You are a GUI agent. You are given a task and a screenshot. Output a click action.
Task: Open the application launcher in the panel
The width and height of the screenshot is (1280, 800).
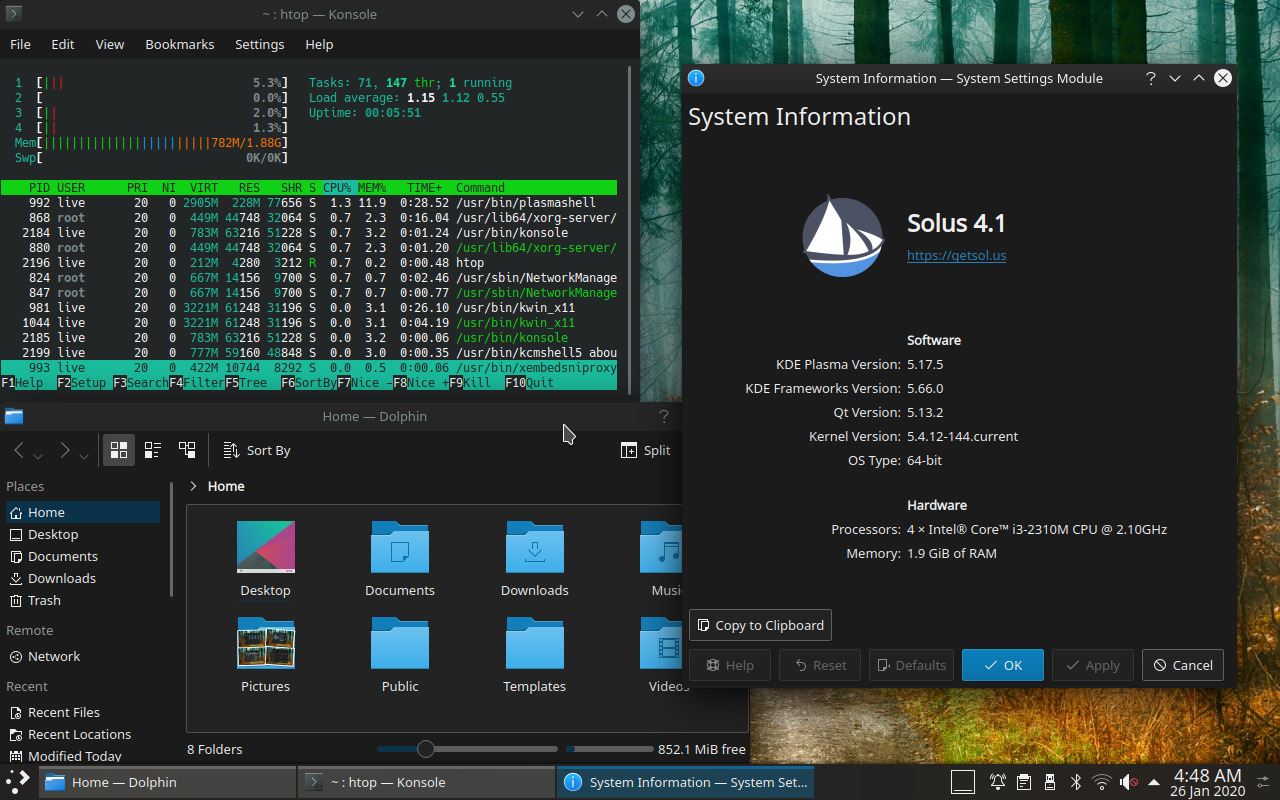[x=18, y=782]
